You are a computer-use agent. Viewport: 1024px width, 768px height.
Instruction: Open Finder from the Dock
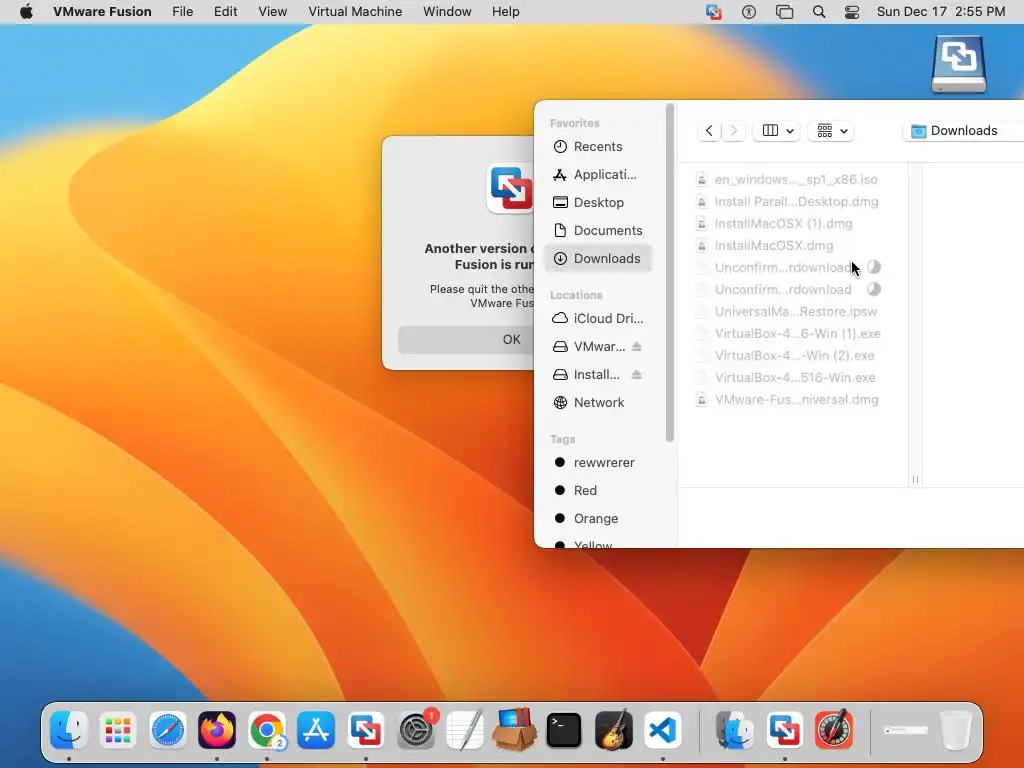69,729
